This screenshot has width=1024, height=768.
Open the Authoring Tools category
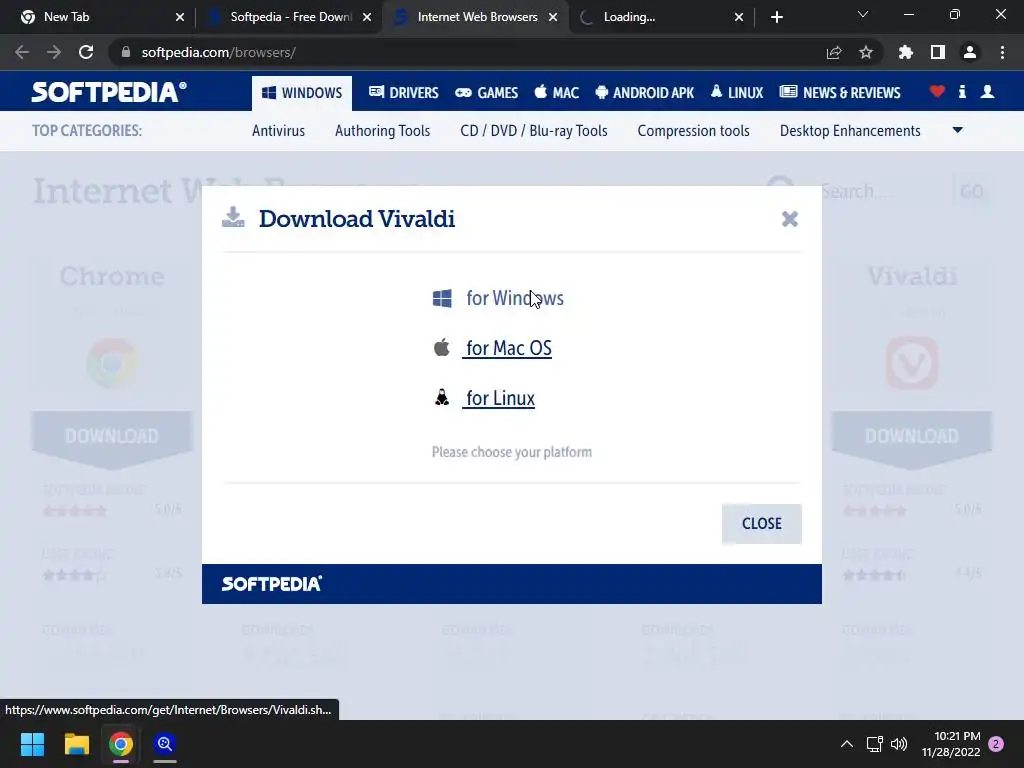(x=383, y=131)
